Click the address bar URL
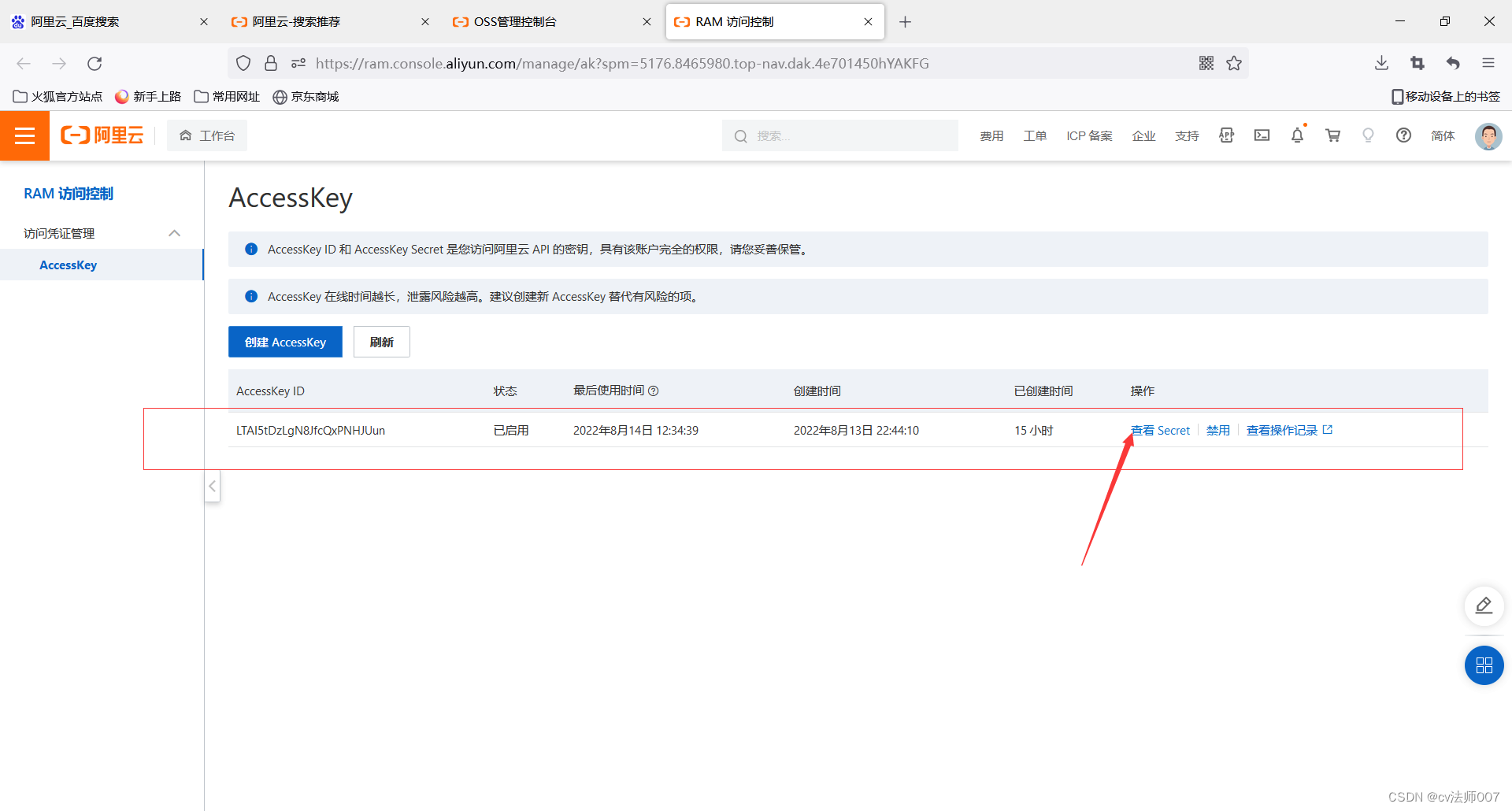Viewport: 1512px width, 811px height. 622,63
